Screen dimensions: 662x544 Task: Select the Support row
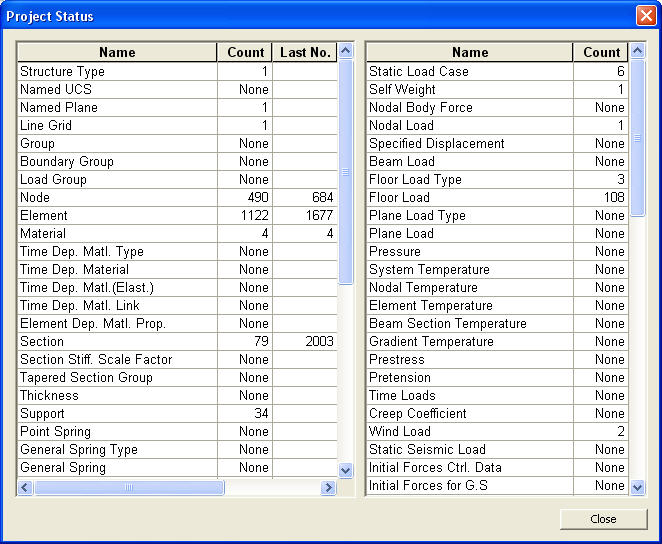[x=117, y=414]
